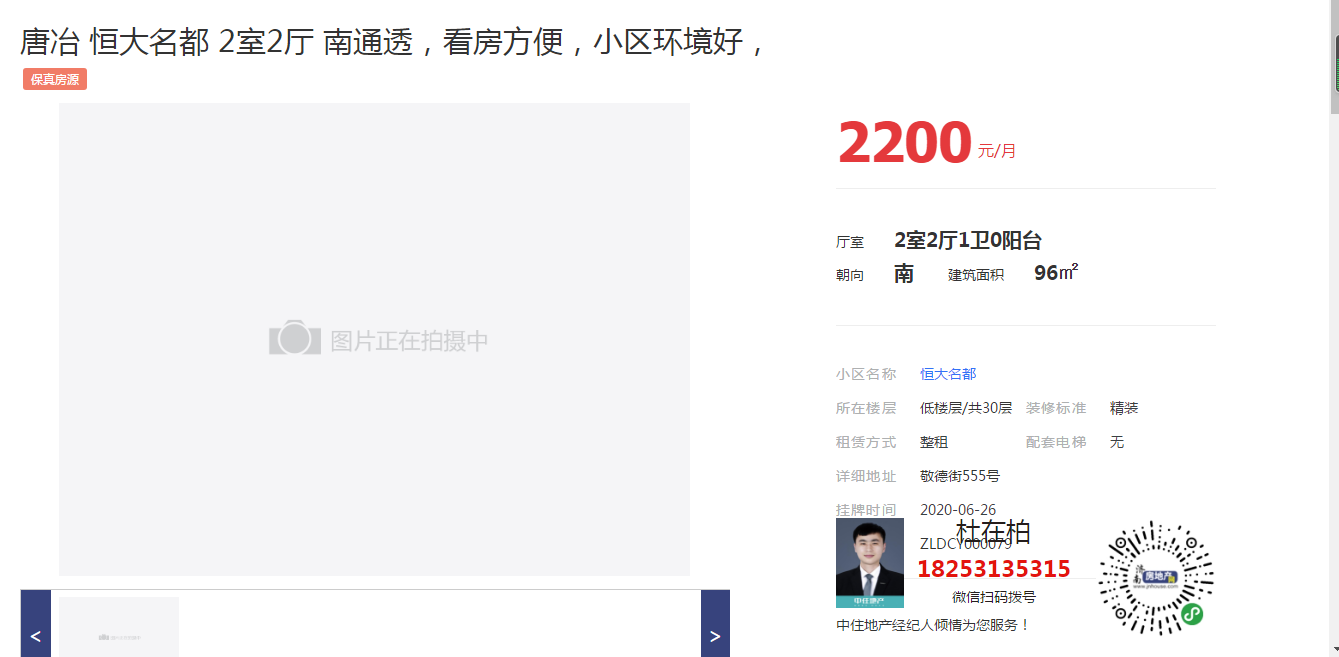Select the first gallery thumbnail
Screen dimensions: 1339x657
click(119, 627)
